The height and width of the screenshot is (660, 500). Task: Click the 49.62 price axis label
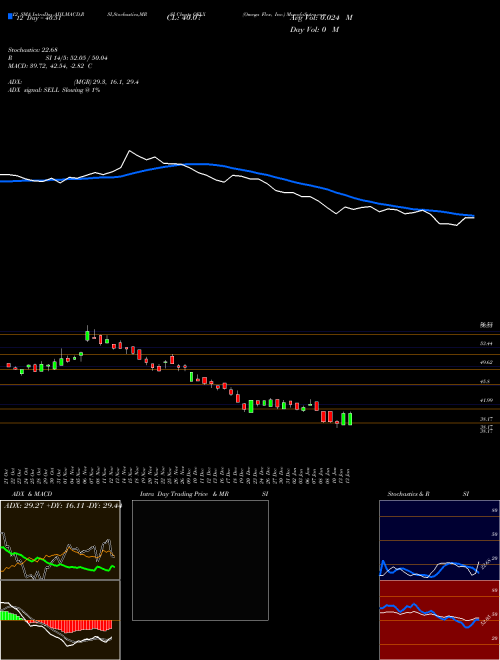pyautogui.click(x=486, y=362)
